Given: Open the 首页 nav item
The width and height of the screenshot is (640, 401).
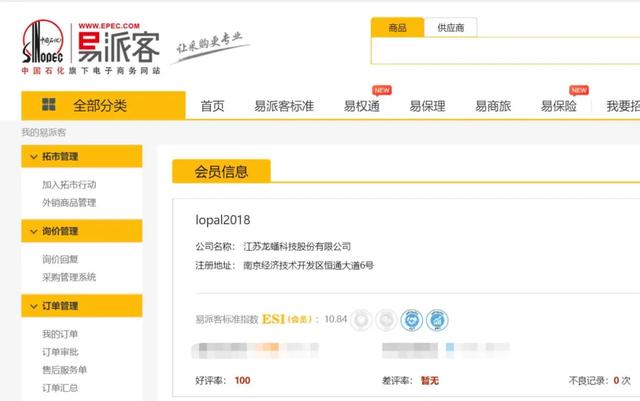Looking at the screenshot, I should pyautogui.click(x=212, y=106).
